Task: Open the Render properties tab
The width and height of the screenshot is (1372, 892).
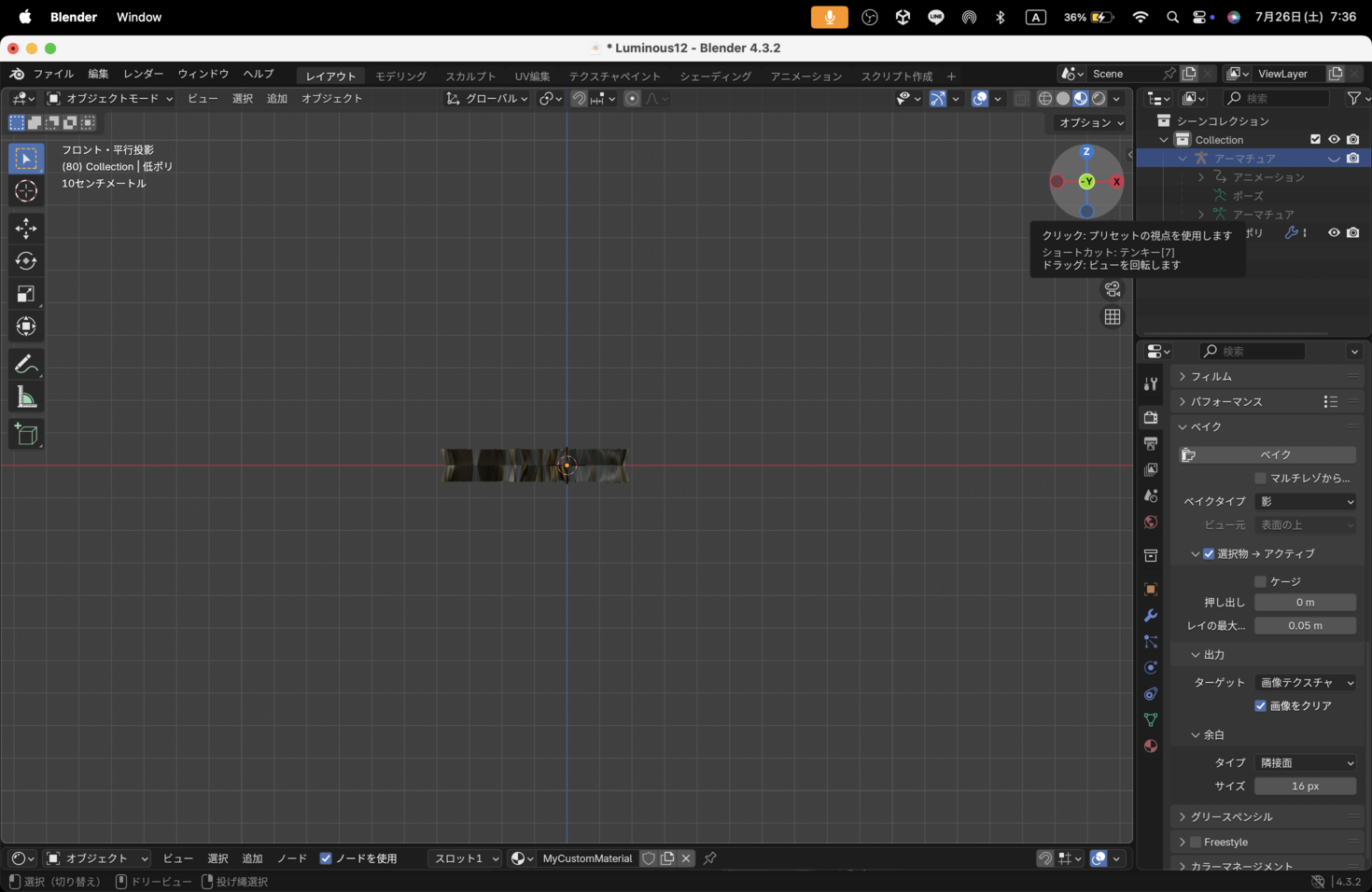Action: coord(1151,417)
